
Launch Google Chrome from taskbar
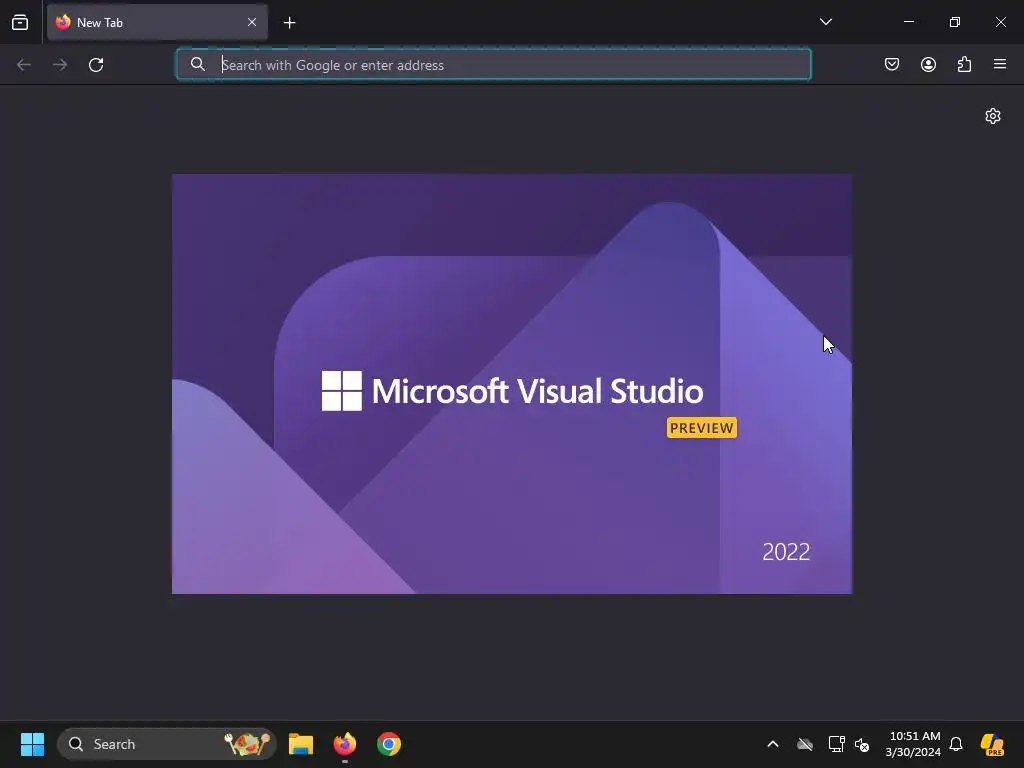click(389, 744)
